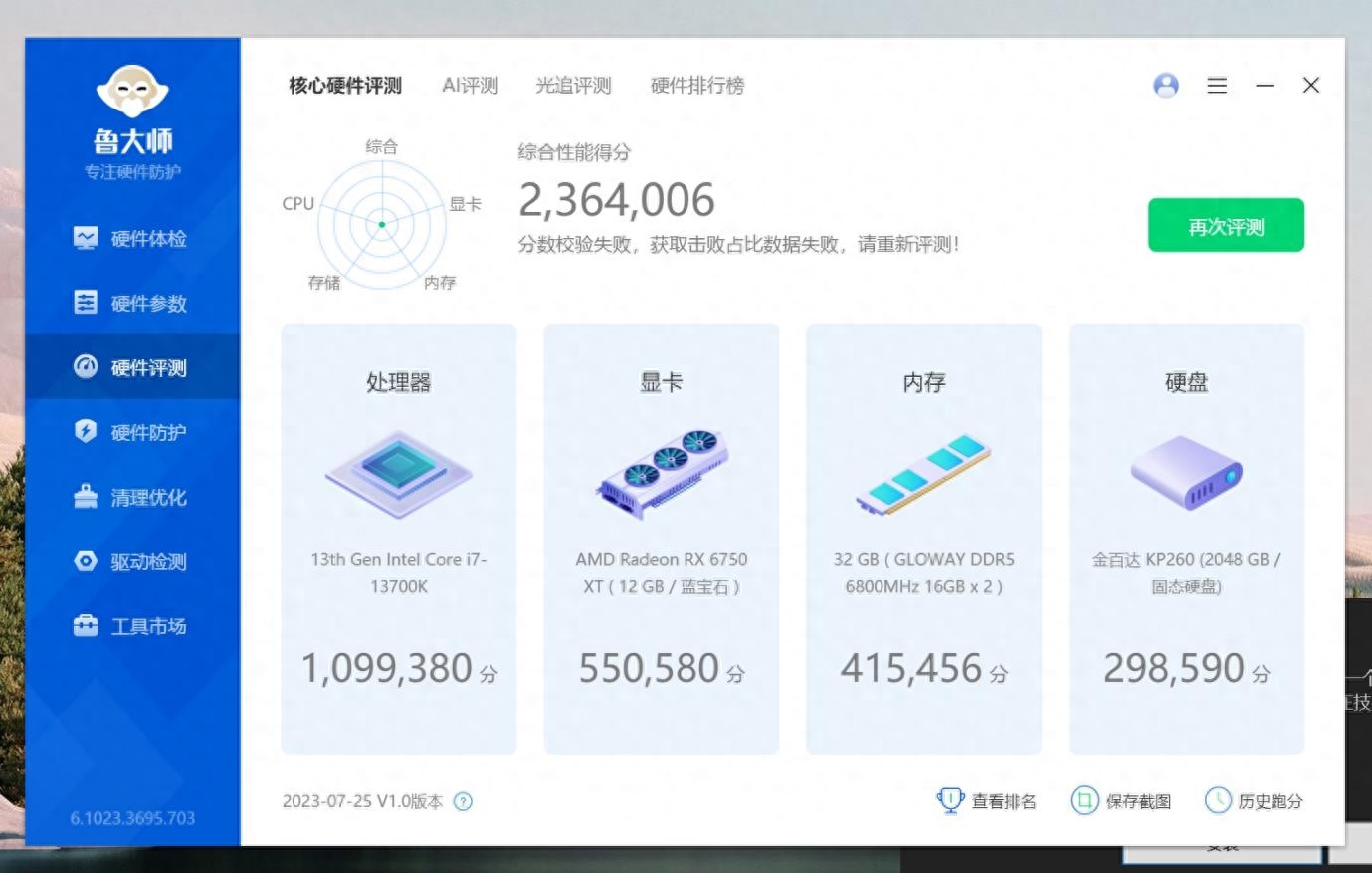The width and height of the screenshot is (1372, 873).
Task: Go to 硬件防护 sidebar section
Action: 131,432
